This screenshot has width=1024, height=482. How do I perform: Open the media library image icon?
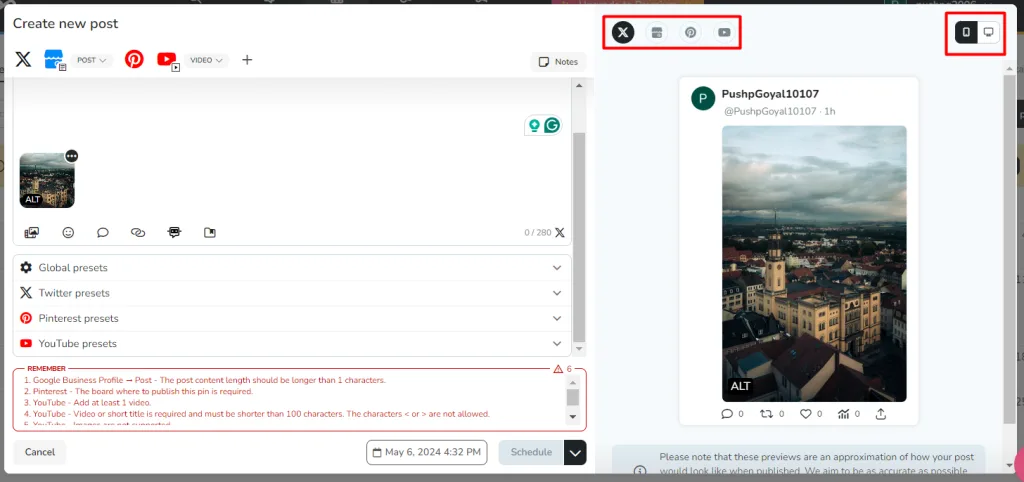click(x=31, y=232)
